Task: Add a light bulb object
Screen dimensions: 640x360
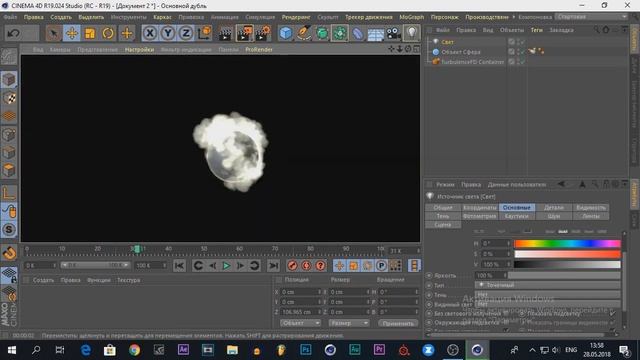Action: coord(411,33)
